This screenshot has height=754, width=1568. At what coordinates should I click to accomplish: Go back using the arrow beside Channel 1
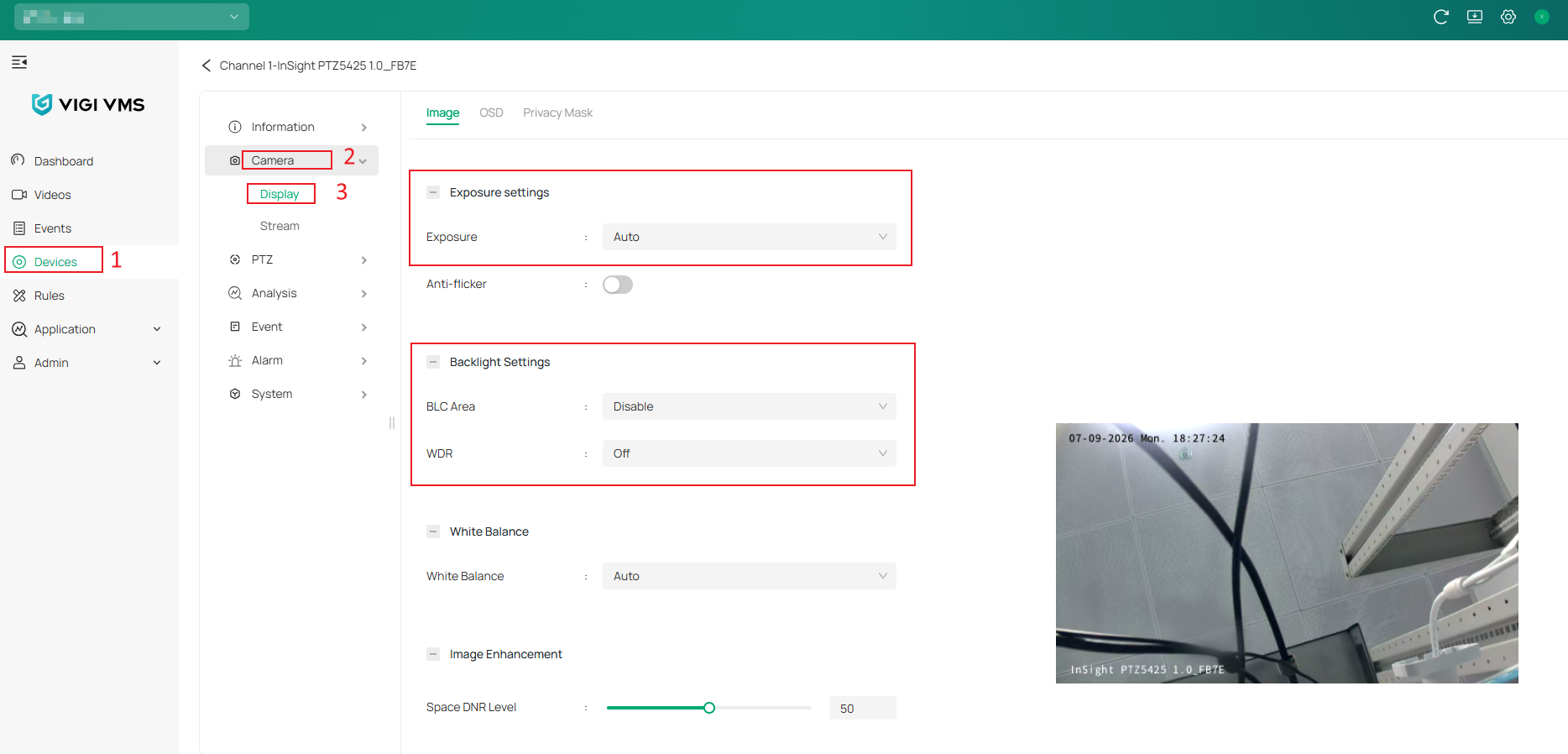[x=206, y=65]
